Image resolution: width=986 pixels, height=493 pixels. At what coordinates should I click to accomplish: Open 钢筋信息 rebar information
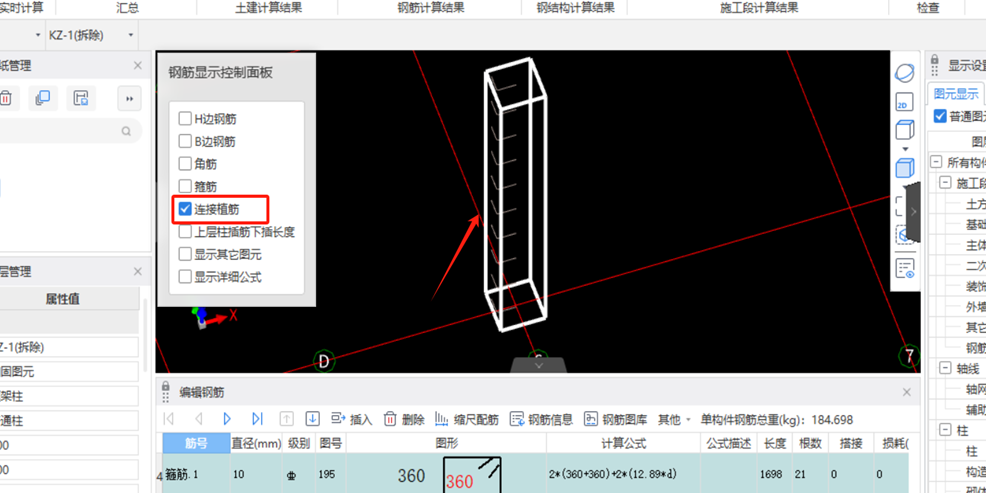pyautogui.click(x=541, y=419)
